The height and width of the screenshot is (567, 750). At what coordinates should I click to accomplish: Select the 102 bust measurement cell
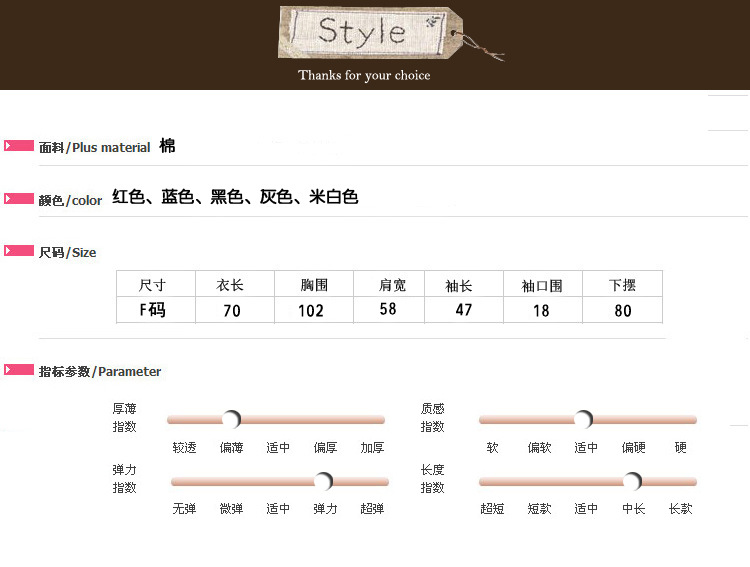311,311
